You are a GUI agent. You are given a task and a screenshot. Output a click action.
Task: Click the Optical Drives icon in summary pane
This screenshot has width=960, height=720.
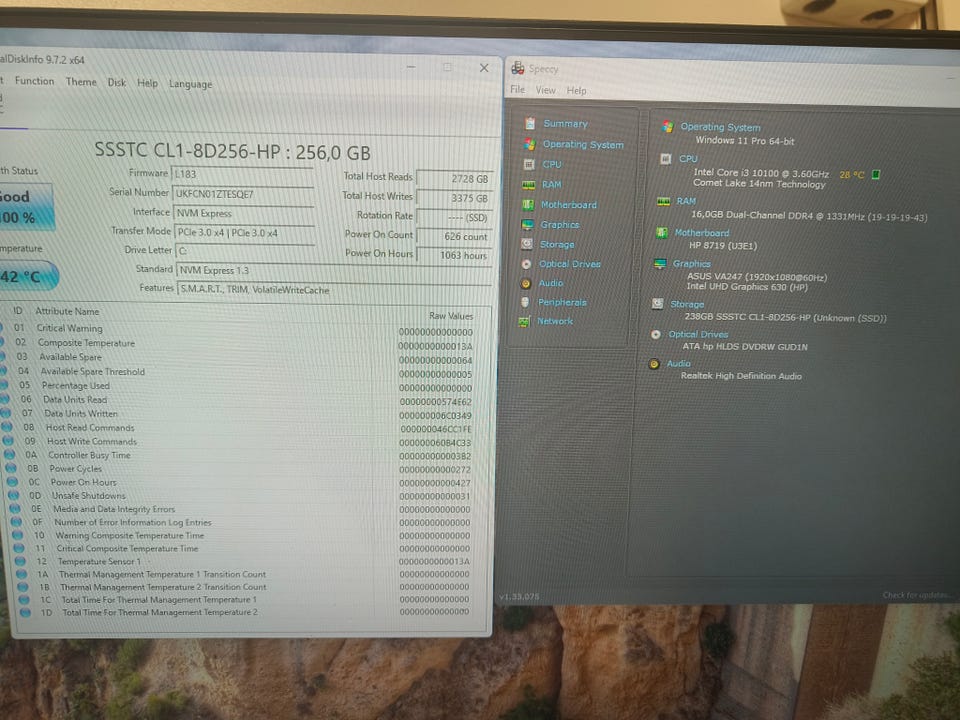[656, 334]
